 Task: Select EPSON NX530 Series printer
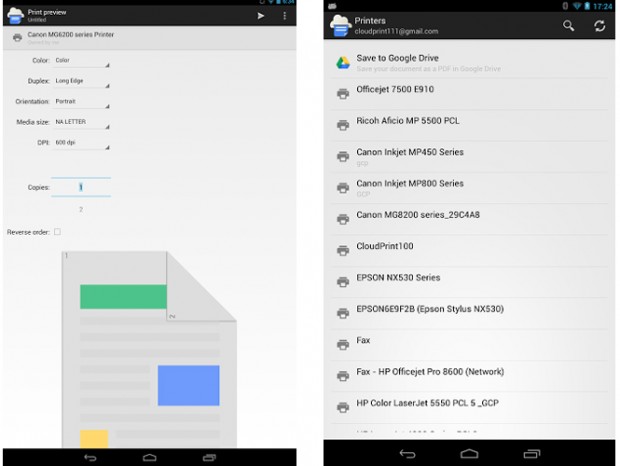[469, 282]
